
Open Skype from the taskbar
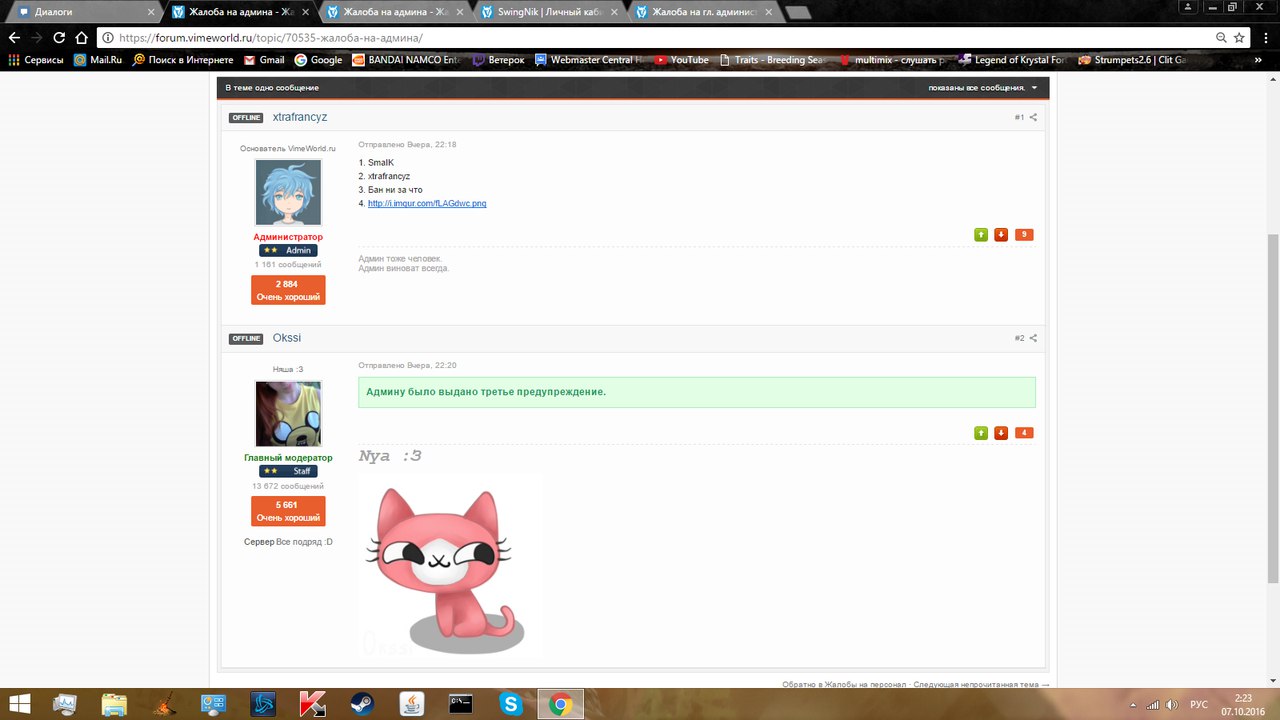(x=511, y=704)
